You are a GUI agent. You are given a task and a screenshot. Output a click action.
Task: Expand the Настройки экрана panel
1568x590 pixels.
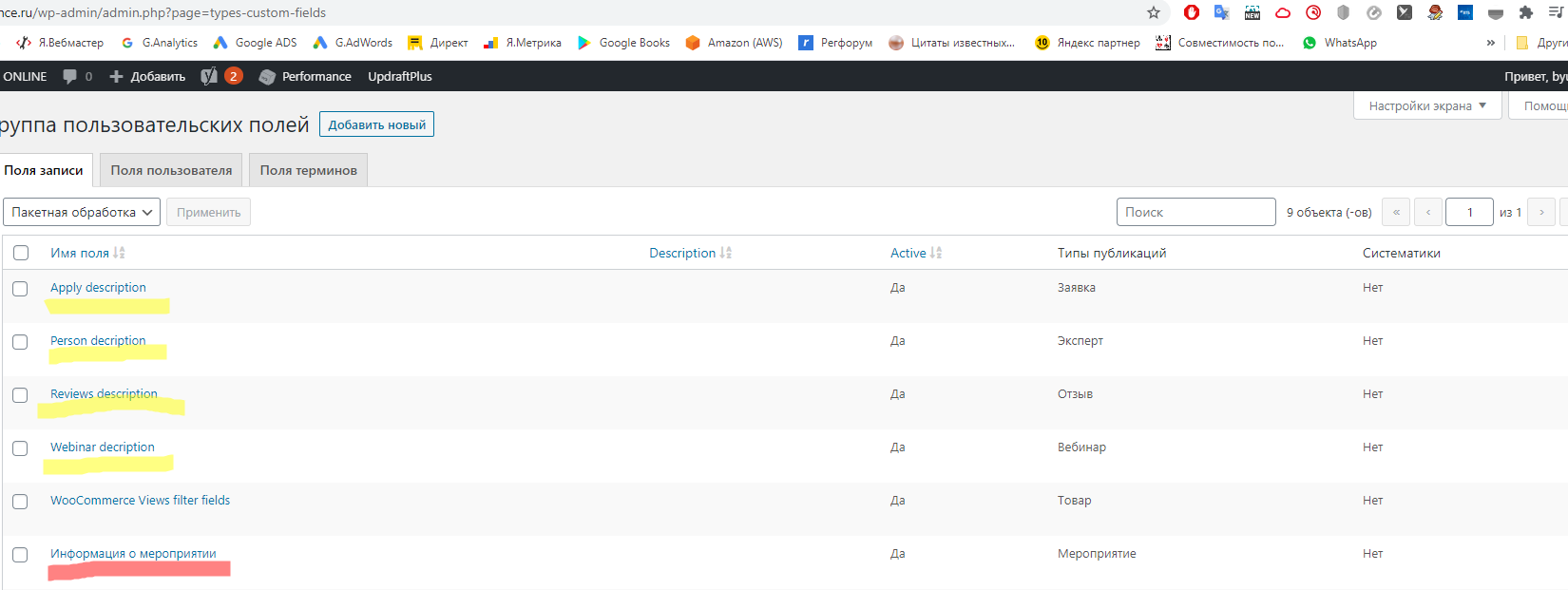click(1427, 105)
